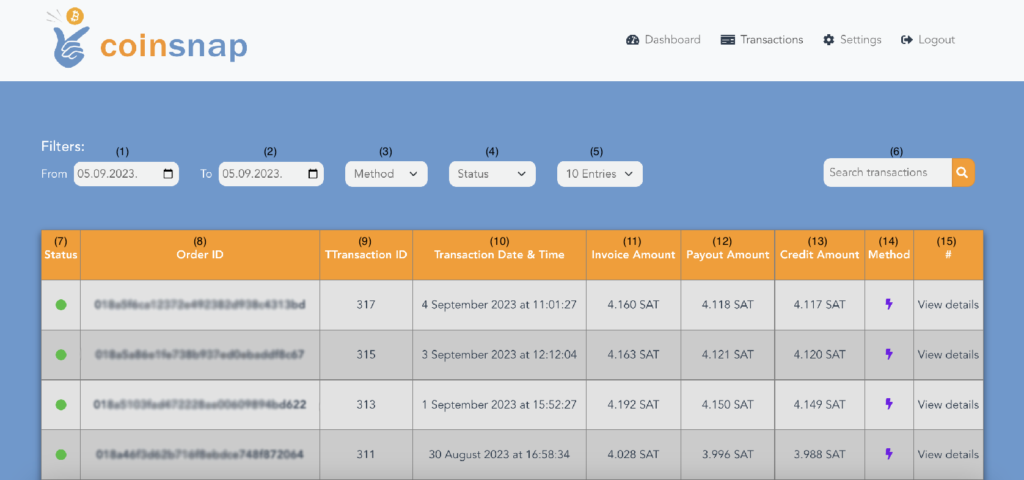Open the Transactions menu item
This screenshot has width=1024, height=480.
click(x=761, y=40)
